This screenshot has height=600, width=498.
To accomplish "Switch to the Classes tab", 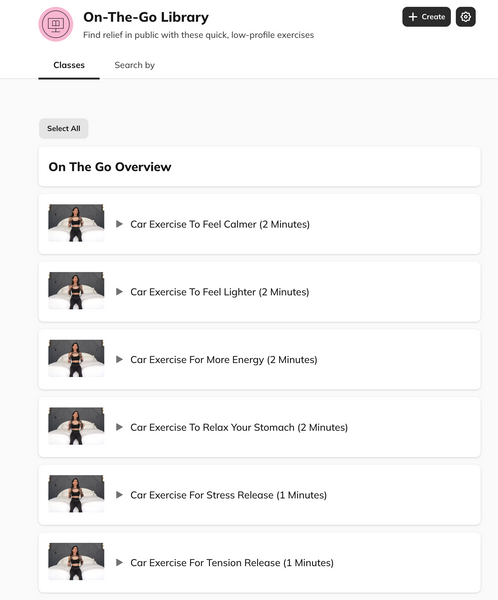I will click(x=69, y=65).
